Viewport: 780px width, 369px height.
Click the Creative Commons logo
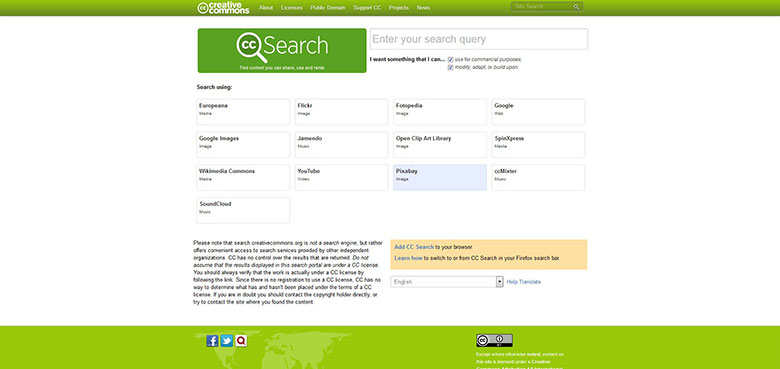(x=223, y=7)
